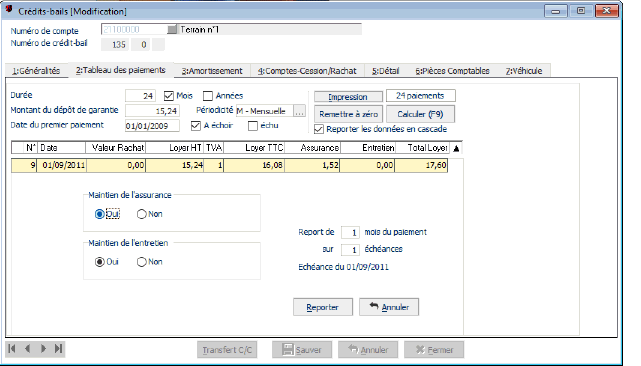Click the account lookup icon beside account number
Image resolution: width=641 pixels, height=366 pixels.
(172, 29)
